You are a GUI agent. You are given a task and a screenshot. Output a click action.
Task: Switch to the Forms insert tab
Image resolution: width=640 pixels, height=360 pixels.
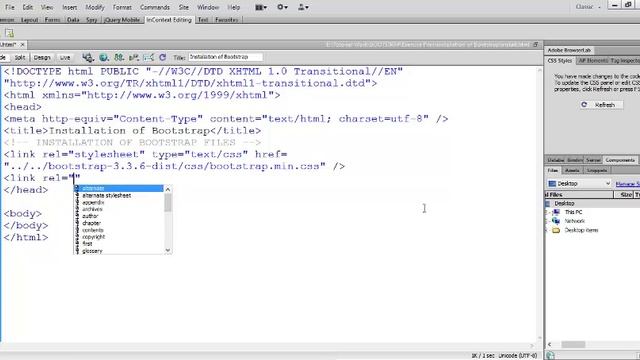point(52,20)
